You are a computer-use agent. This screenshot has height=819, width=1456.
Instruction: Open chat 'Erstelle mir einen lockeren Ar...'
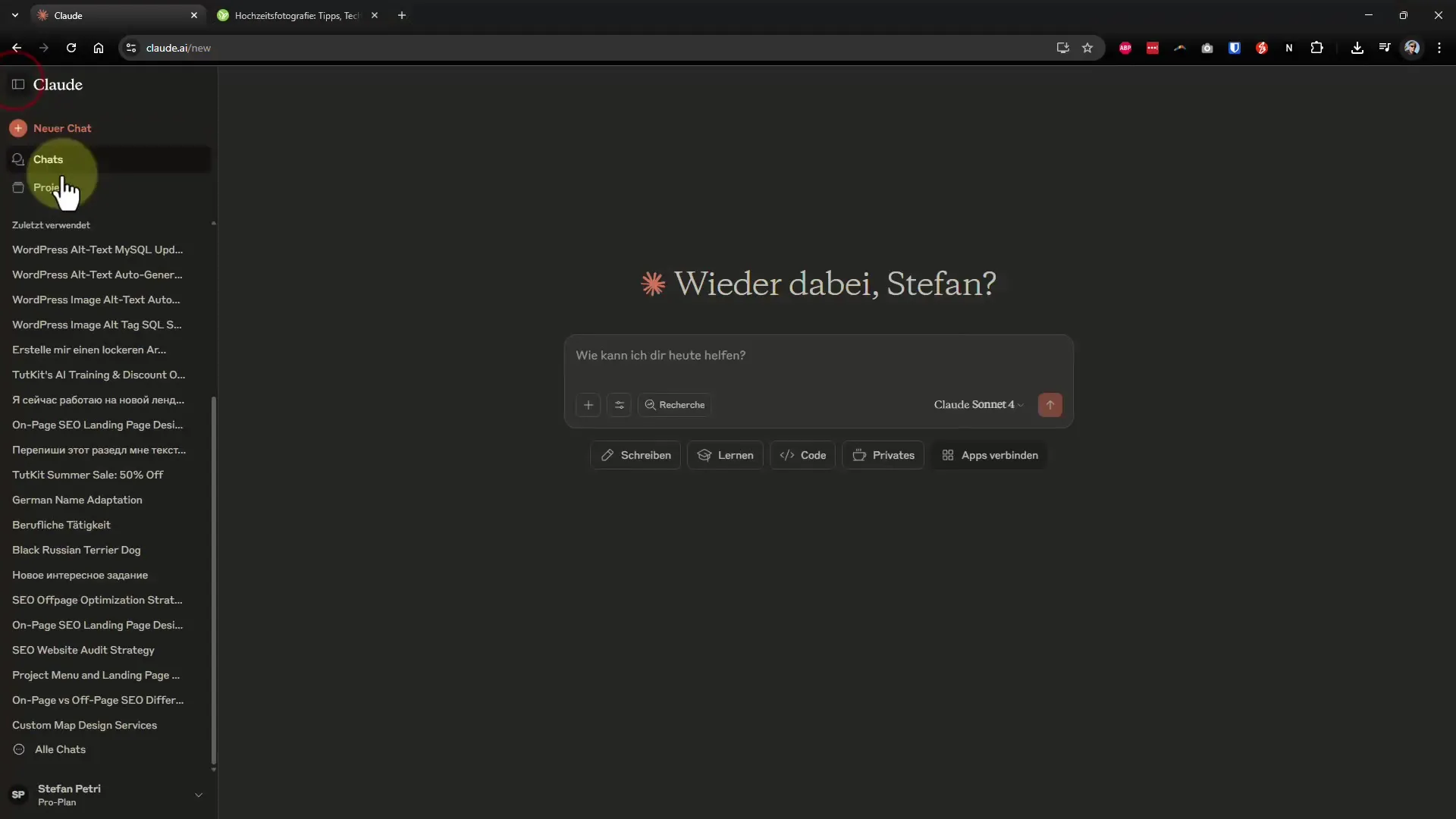coord(89,350)
